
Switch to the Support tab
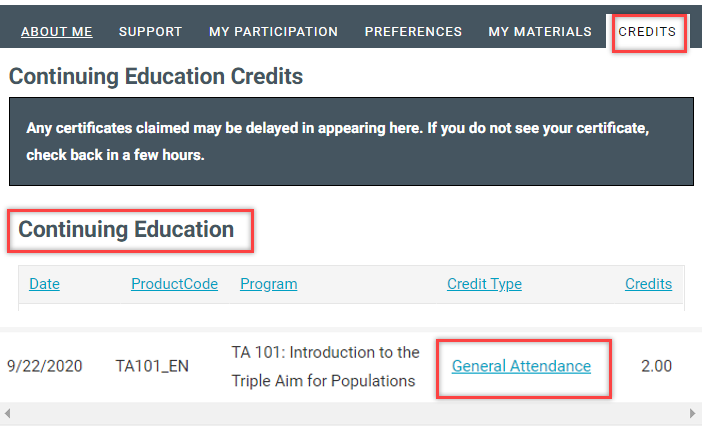[x=150, y=32]
